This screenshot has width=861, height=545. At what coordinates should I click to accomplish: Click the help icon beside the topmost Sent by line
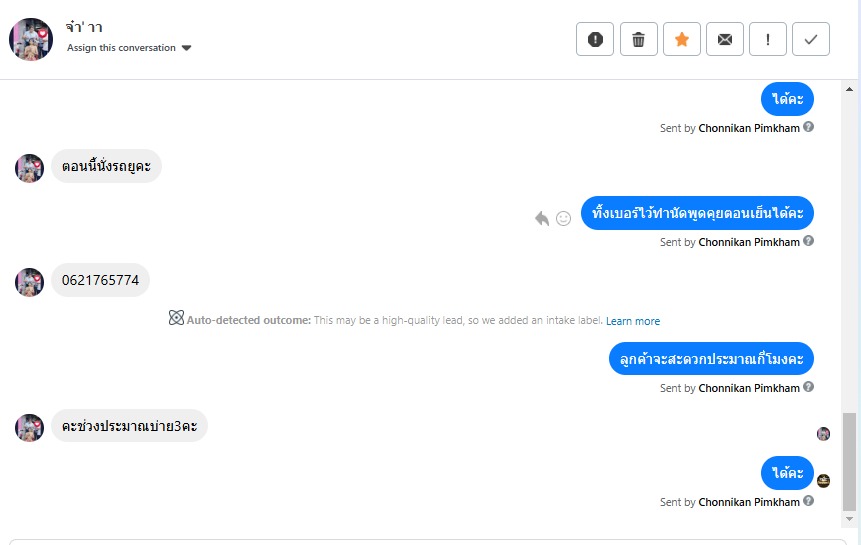808,127
